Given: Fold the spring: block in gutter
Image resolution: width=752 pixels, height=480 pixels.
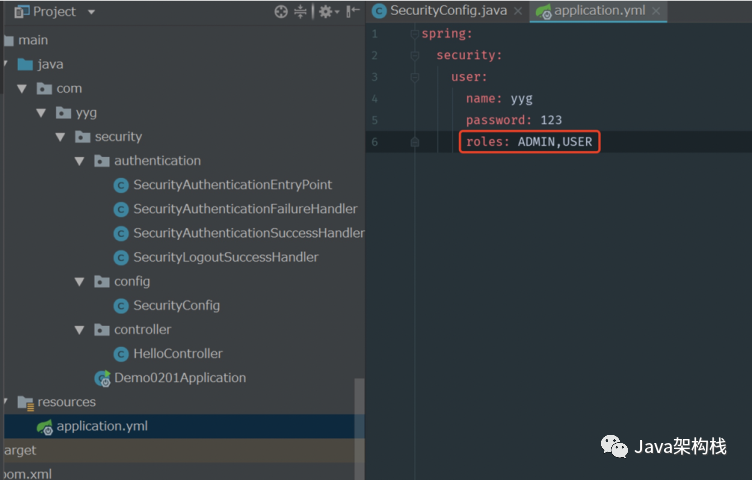Looking at the screenshot, I should coord(415,34).
